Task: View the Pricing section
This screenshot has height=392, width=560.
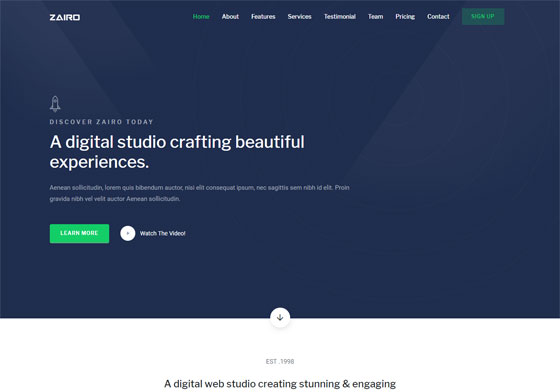Action: click(405, 16)
